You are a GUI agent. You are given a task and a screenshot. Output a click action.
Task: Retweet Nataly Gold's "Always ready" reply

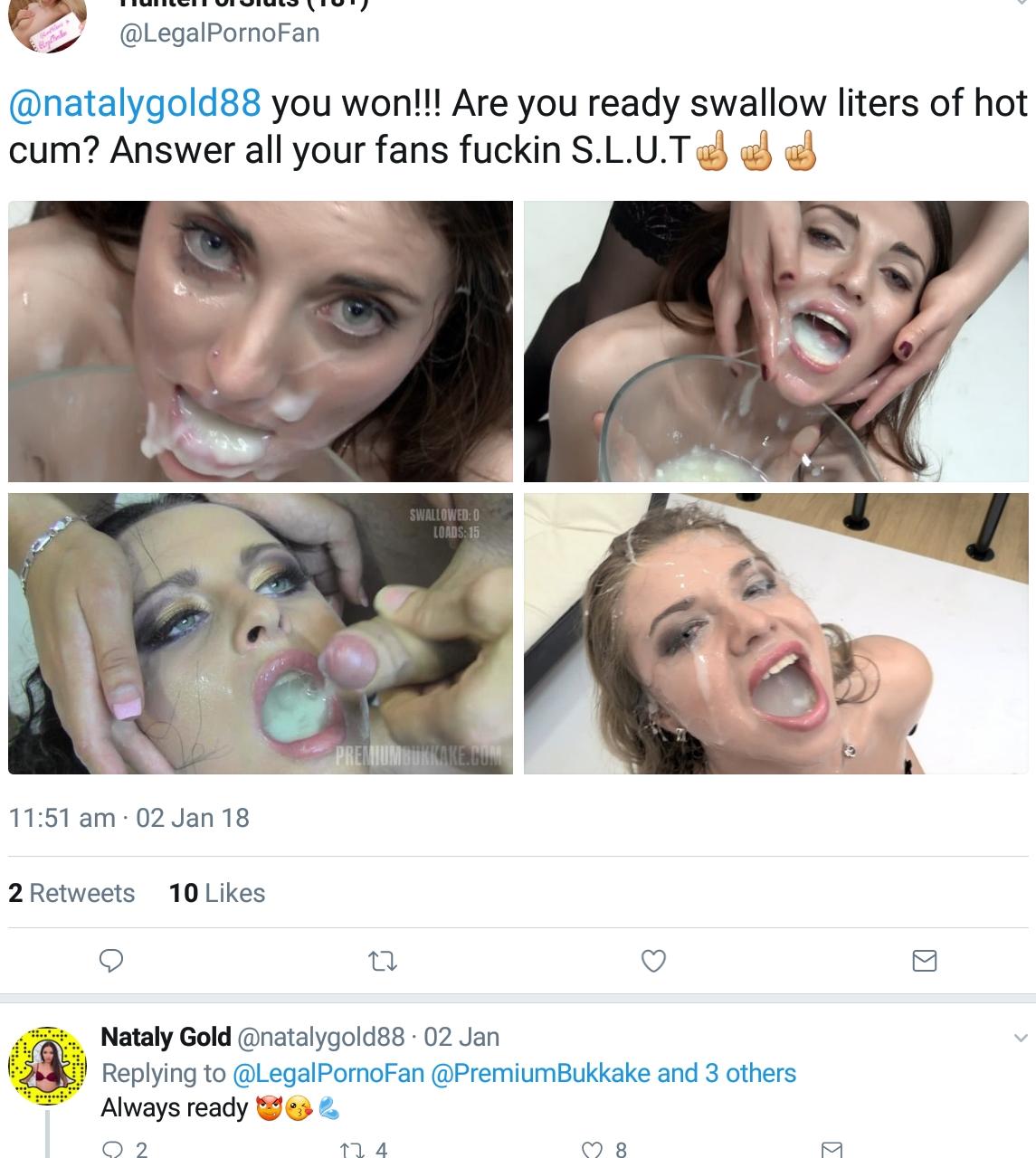(x=350, y=1149)
